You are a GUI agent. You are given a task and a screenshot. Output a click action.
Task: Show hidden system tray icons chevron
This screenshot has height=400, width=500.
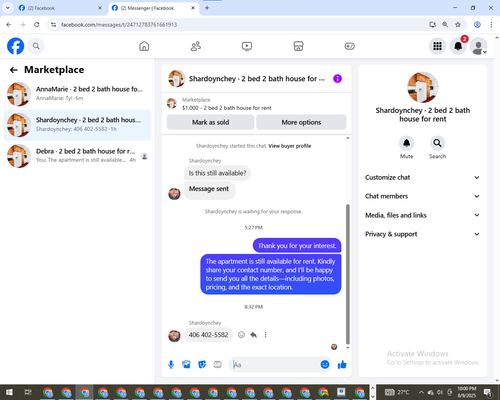(421, 392)
